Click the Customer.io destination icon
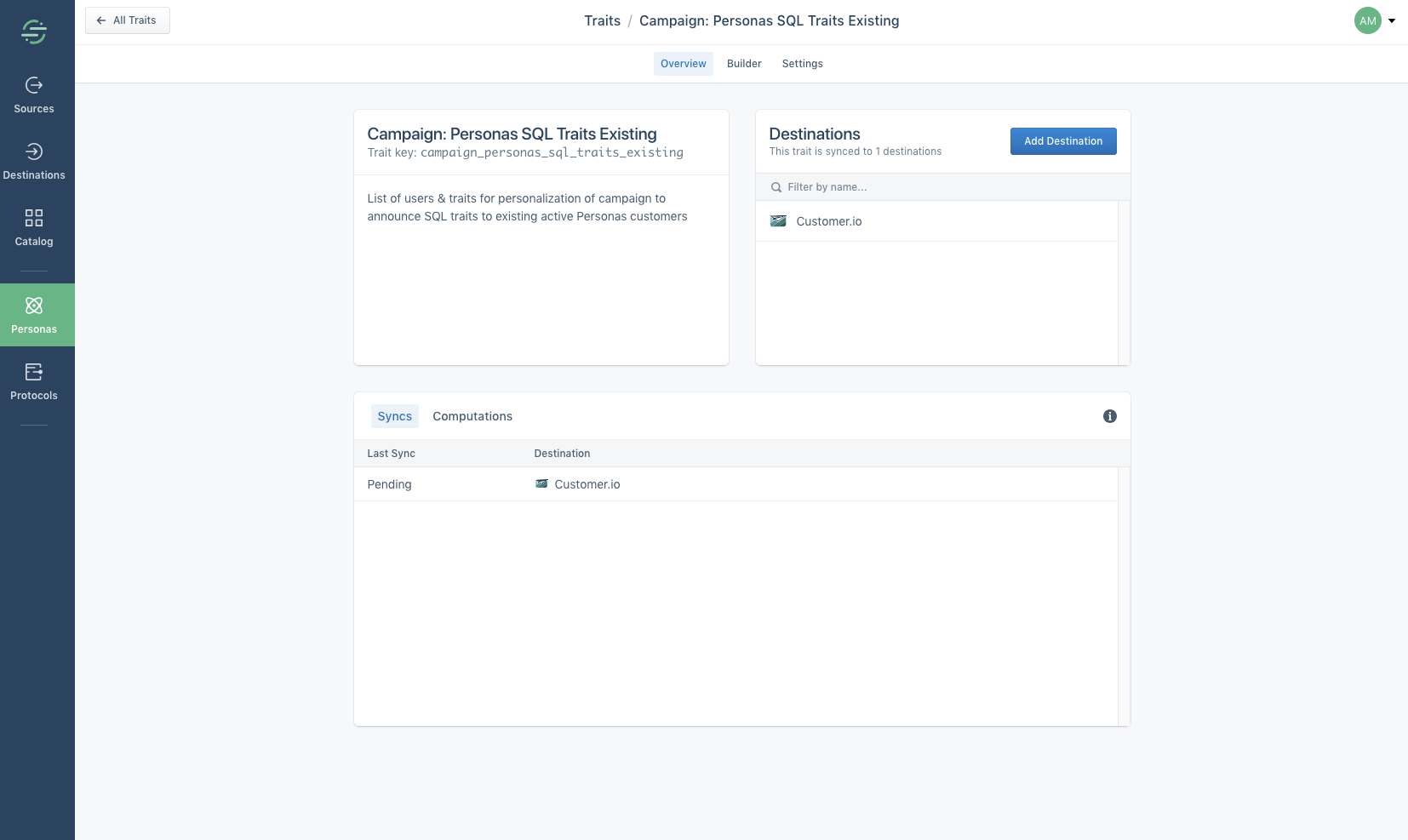Image resolution: width=1408 pixels, height=840 pixels. coord(778,220)
